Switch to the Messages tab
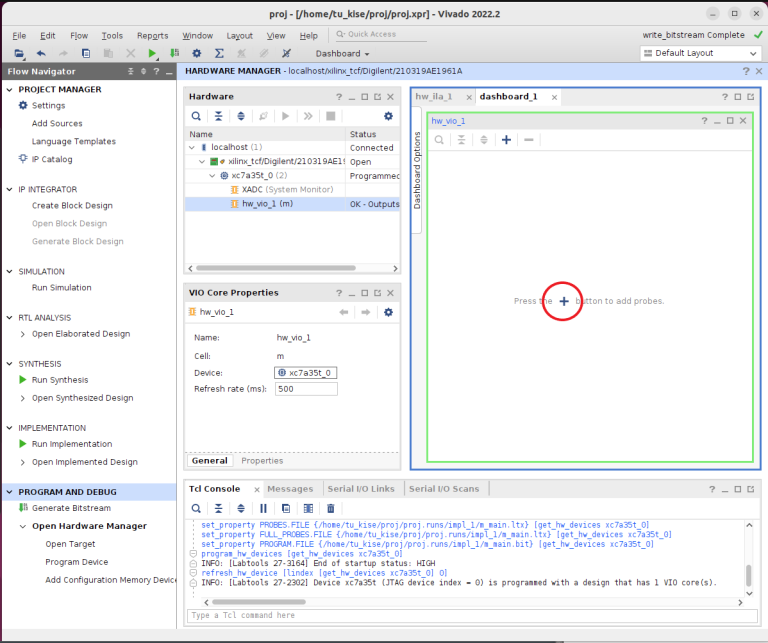The width and height of the screenshot is (768, 643). (290, 488)
